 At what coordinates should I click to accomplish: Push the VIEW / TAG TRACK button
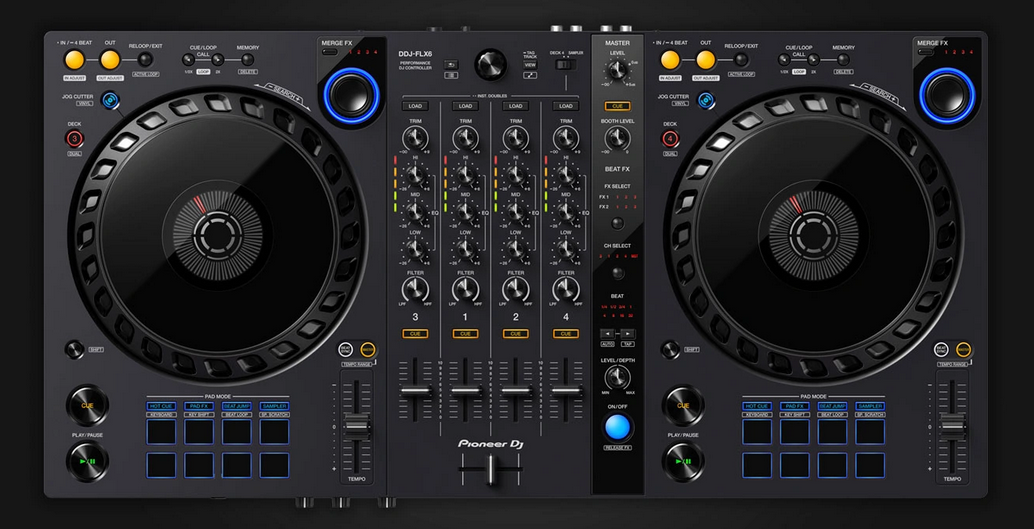coord(530,65)
